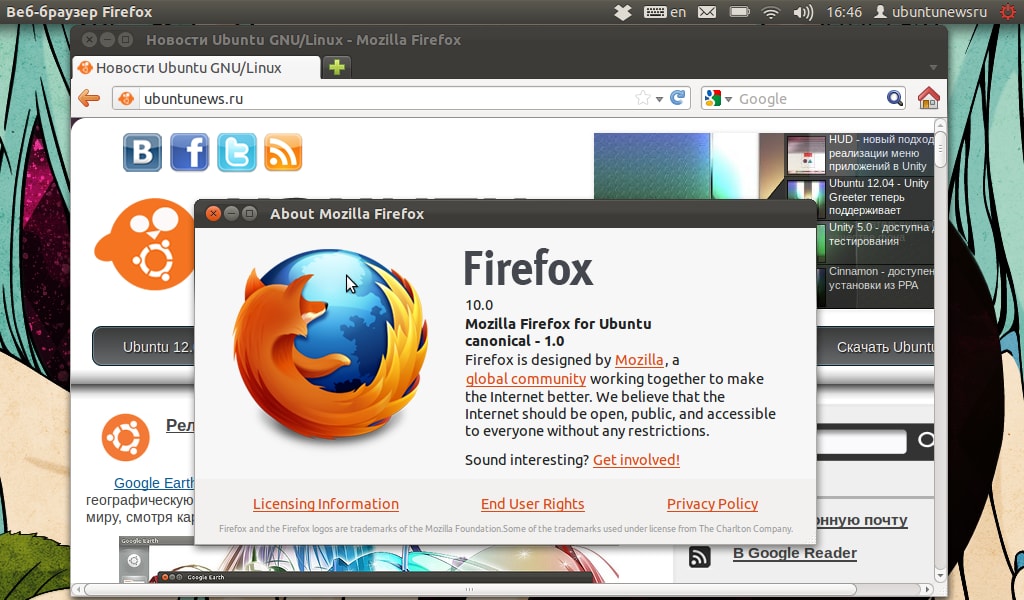Image resolution: width=1024 pixels, height=600 pixels.
Task: Open the ubuntunewsru user menu
Action: (931, 12)
